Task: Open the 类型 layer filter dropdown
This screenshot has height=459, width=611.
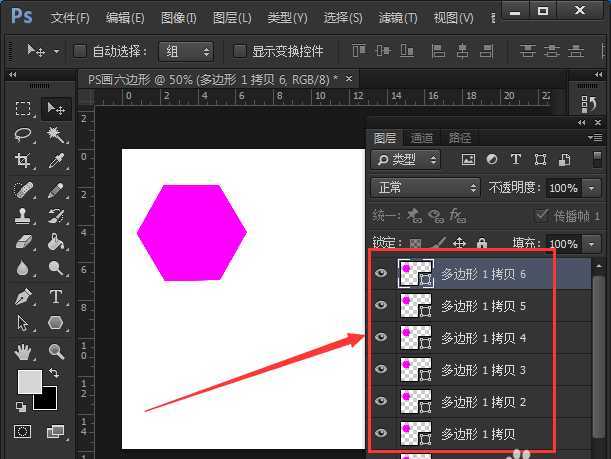Action: click(x=405, y=160)
